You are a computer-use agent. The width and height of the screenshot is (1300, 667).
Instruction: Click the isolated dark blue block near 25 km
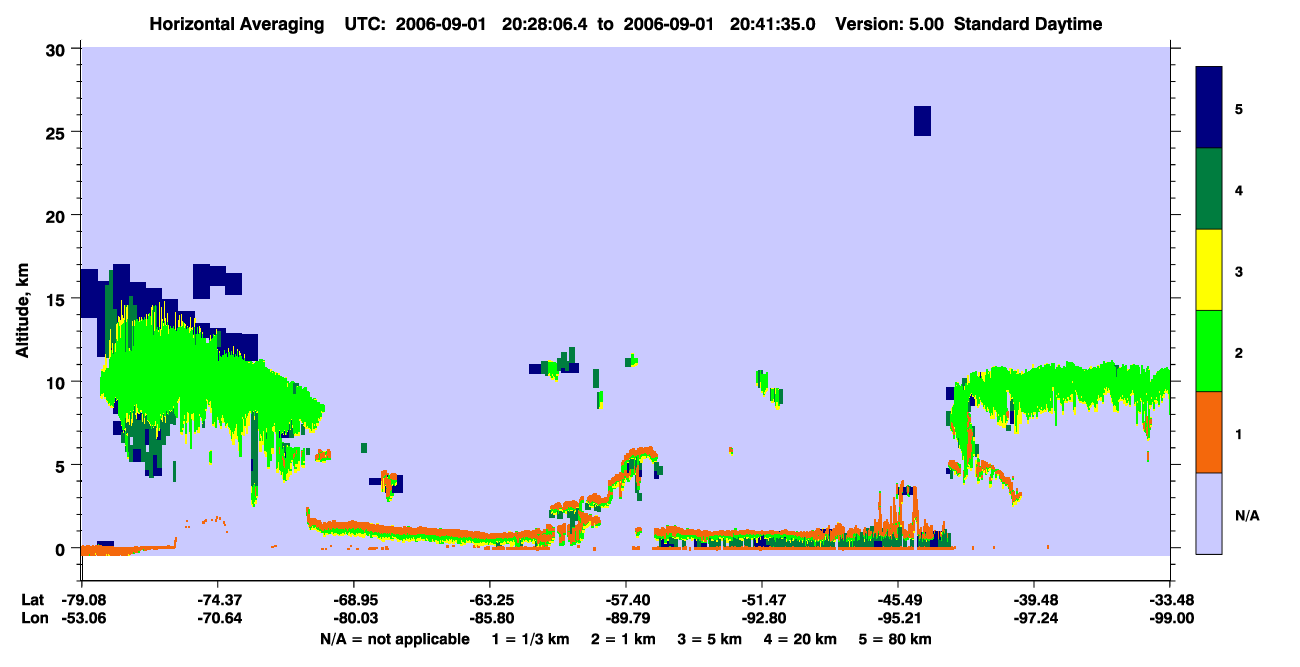pos(922,120)
